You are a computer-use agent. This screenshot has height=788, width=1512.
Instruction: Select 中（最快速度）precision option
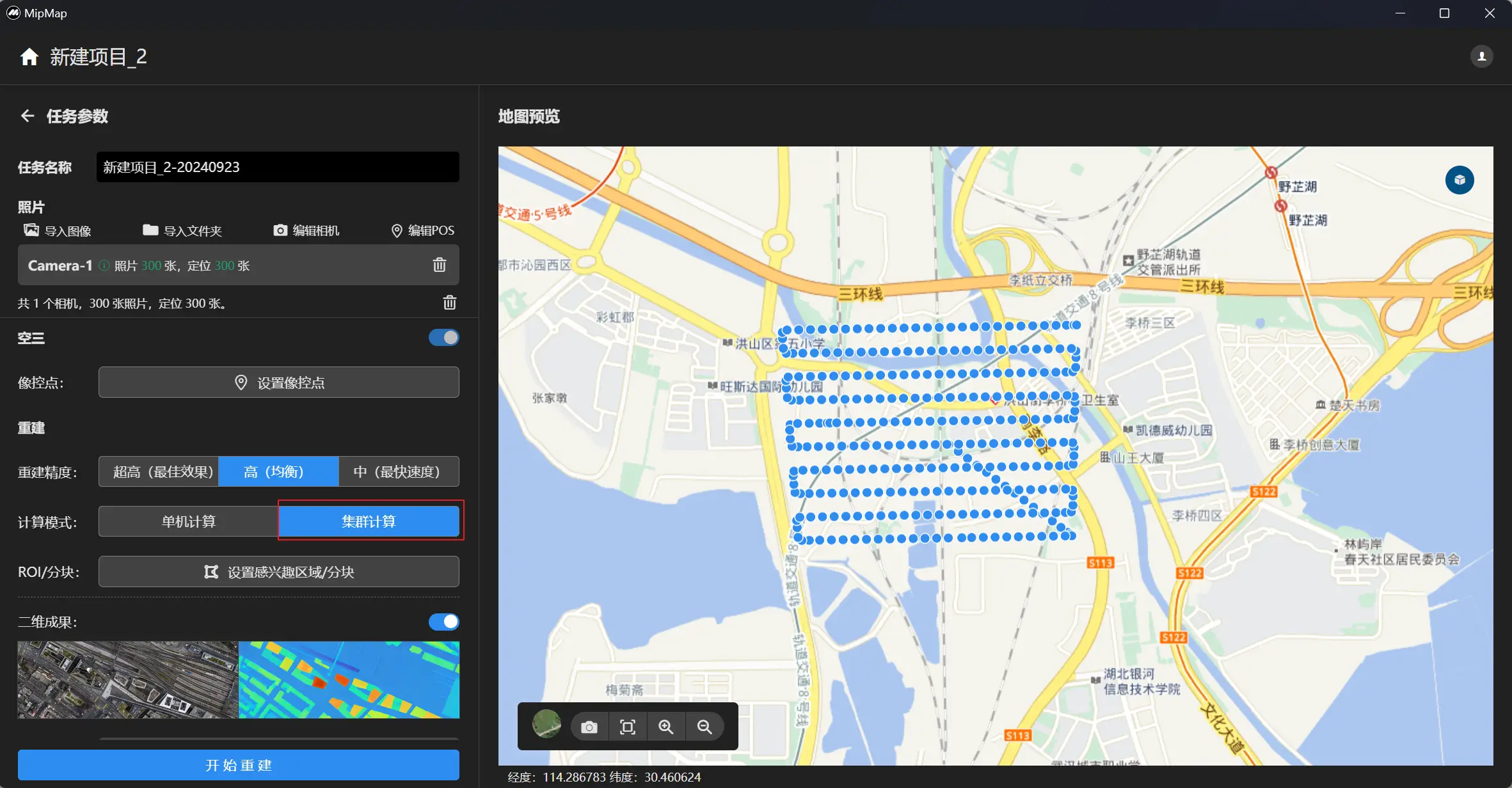(398, 472)
